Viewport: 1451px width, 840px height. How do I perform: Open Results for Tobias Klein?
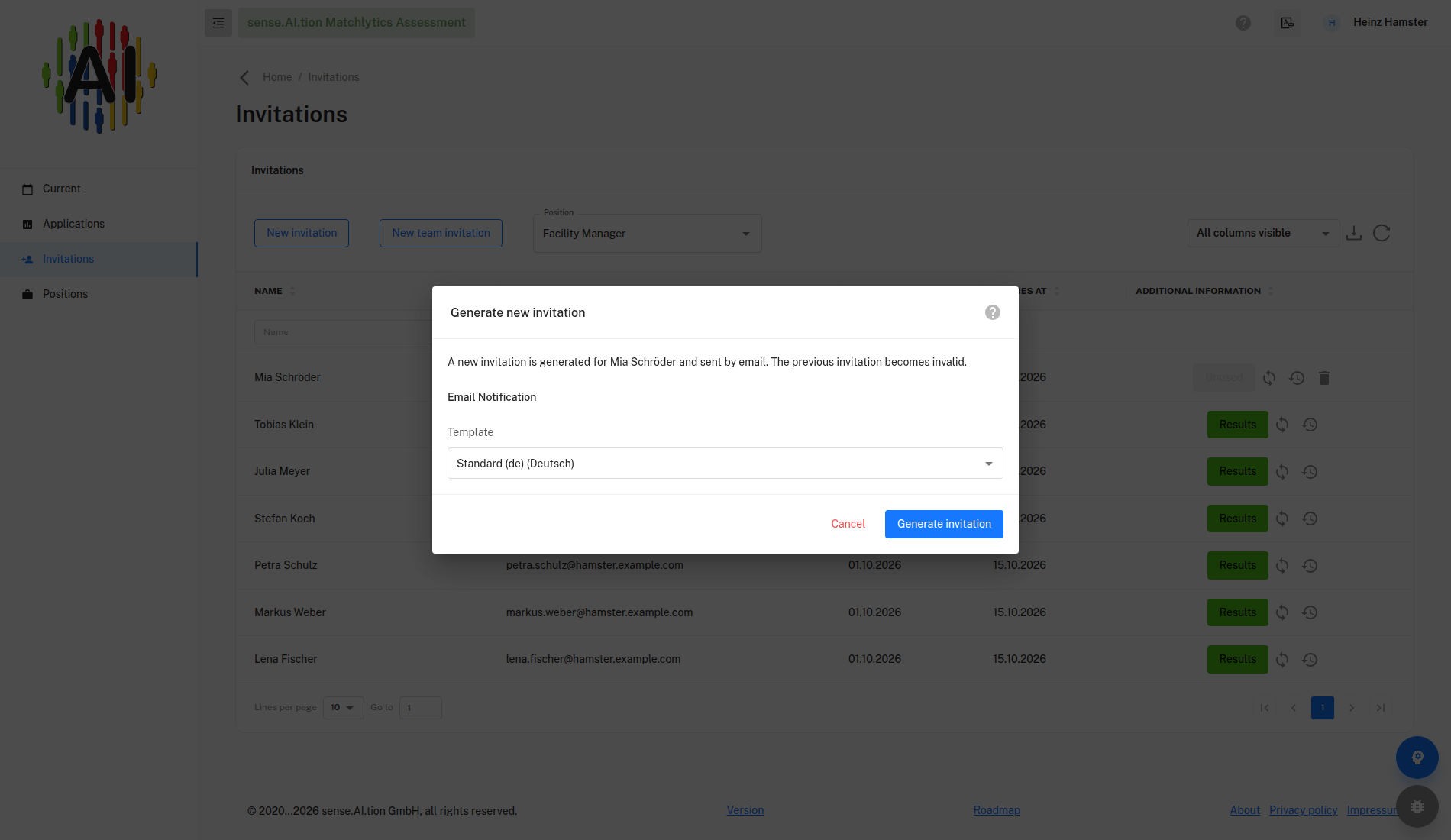point(1237,425)
